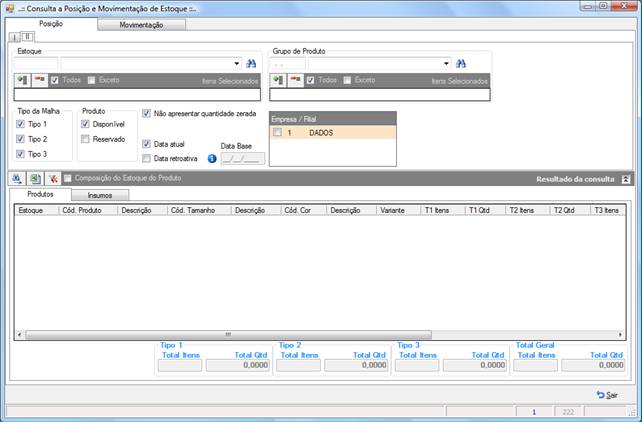642x422 pixels.
Task: Select the Posição tab
Action: (51, 24)
